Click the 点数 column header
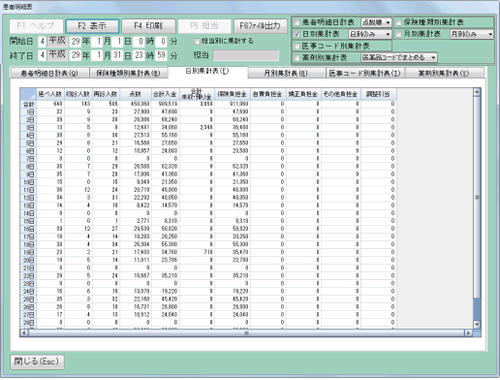Image resolution: width=500 pixels, height=380 pixels. click(x=135, y=94)
